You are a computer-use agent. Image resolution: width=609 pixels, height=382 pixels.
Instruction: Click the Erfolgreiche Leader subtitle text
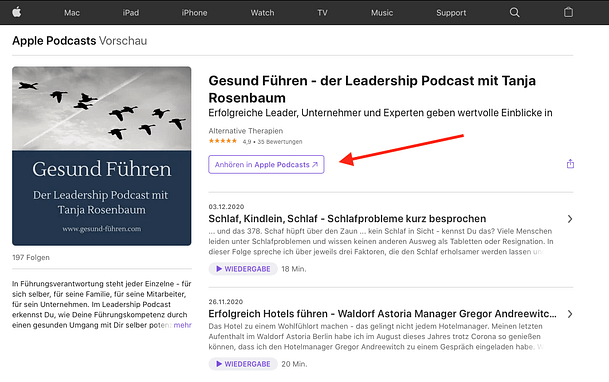[x=380, y=113]
